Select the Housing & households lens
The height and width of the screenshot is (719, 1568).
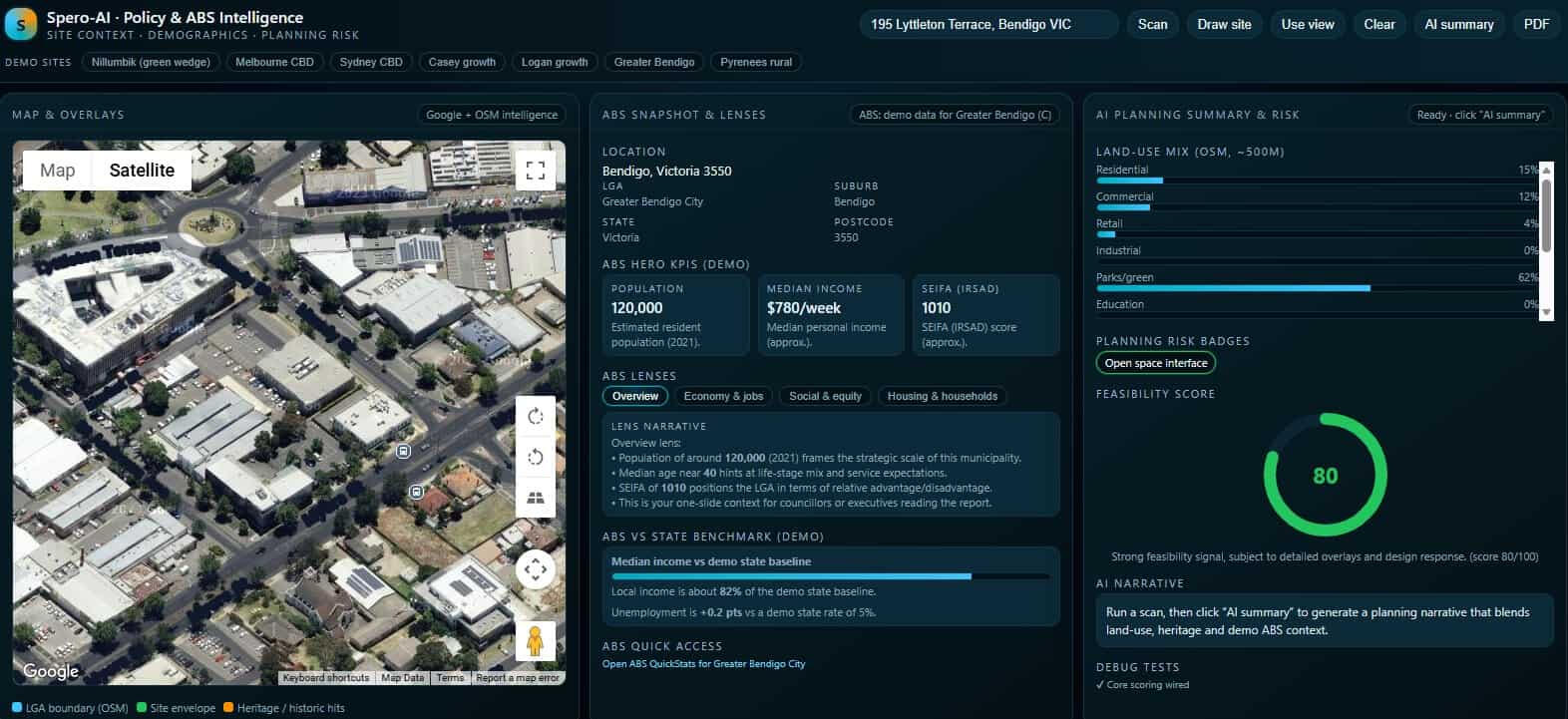(942, 396)
